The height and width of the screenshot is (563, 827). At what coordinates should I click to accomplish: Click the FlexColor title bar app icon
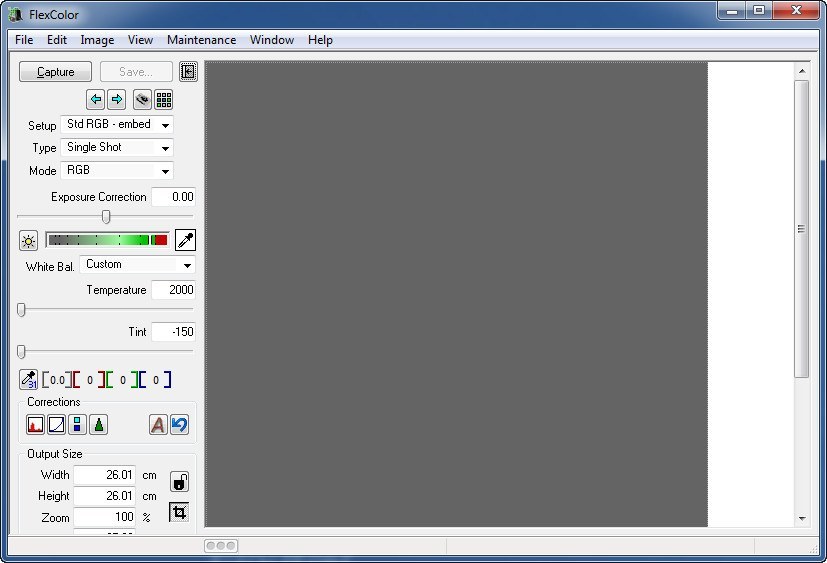coord(16,14)
